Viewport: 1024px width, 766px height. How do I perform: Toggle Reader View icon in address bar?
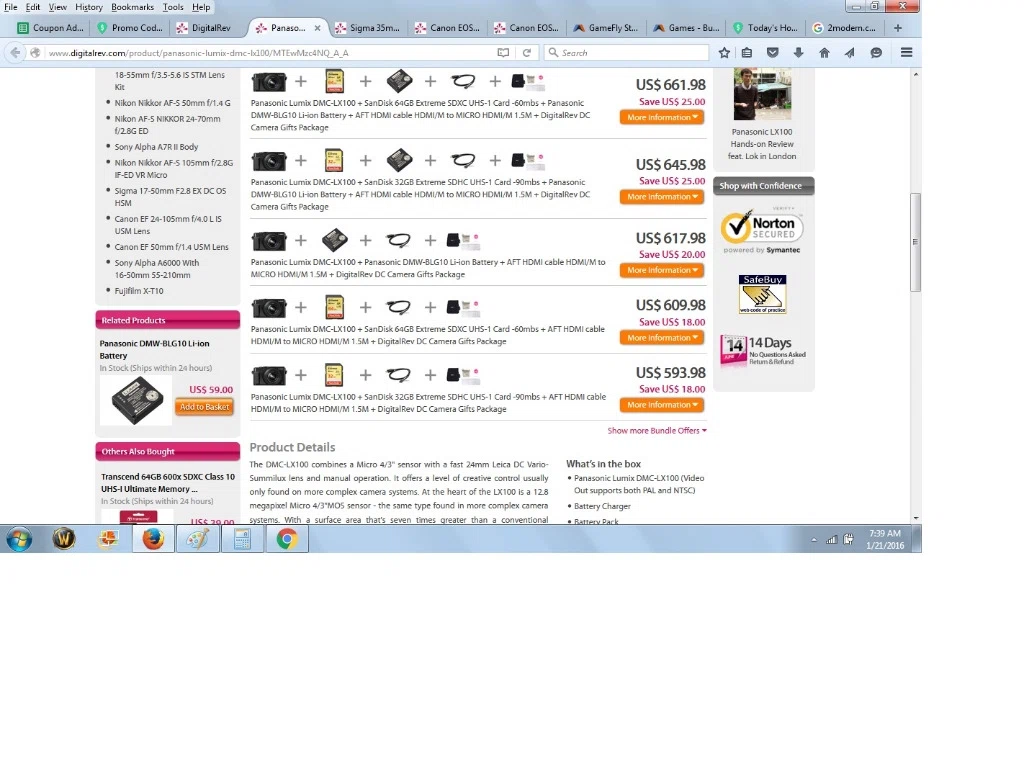click(x=503, y=53)
